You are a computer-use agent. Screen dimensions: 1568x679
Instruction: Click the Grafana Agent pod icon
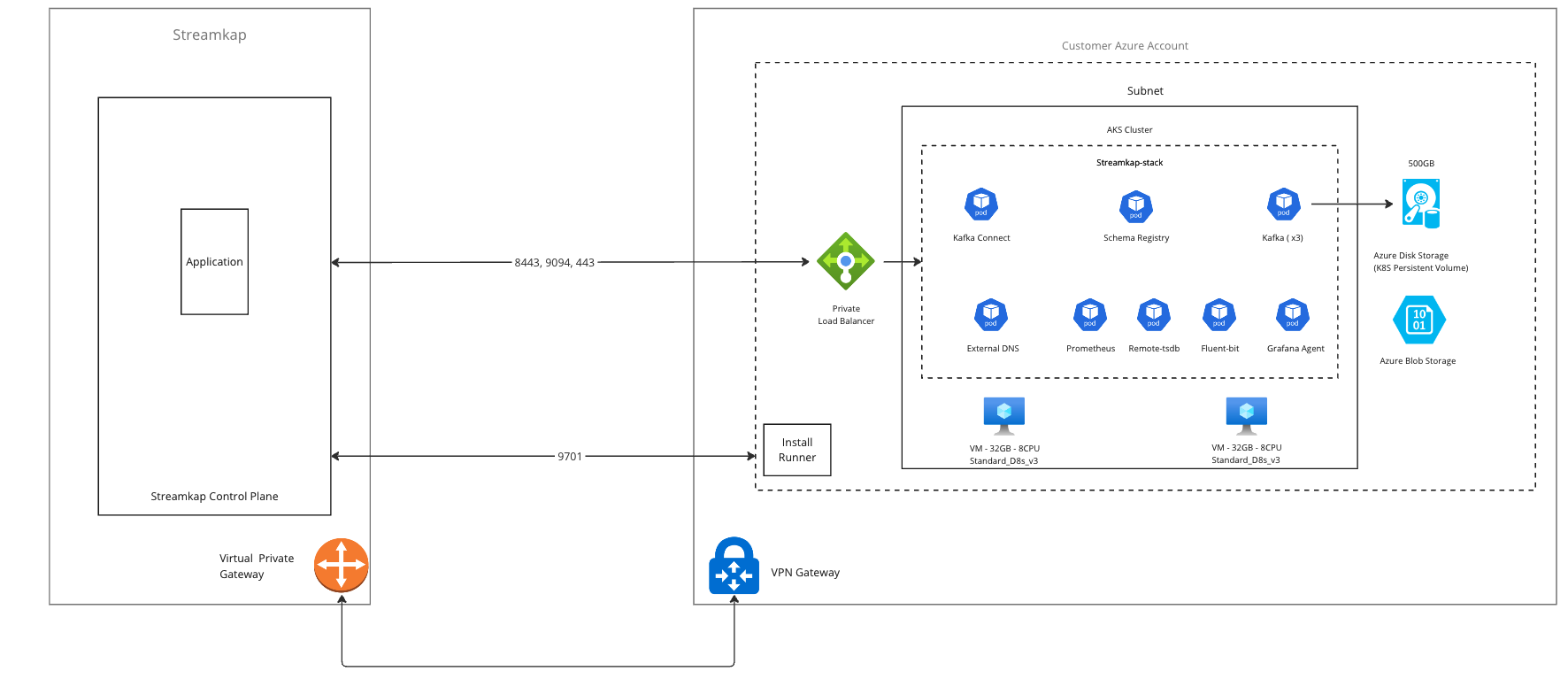pyautogui.click(x=1293, y=315)
